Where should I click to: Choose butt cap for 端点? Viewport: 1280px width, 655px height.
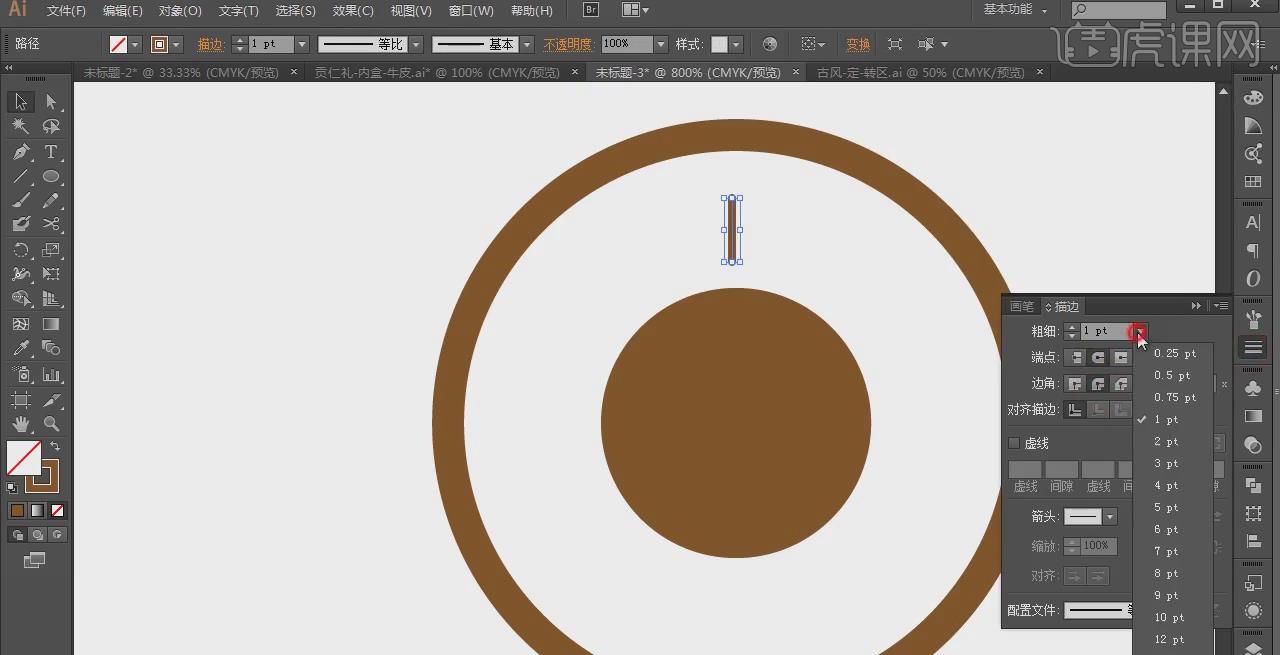[1076, 357]
